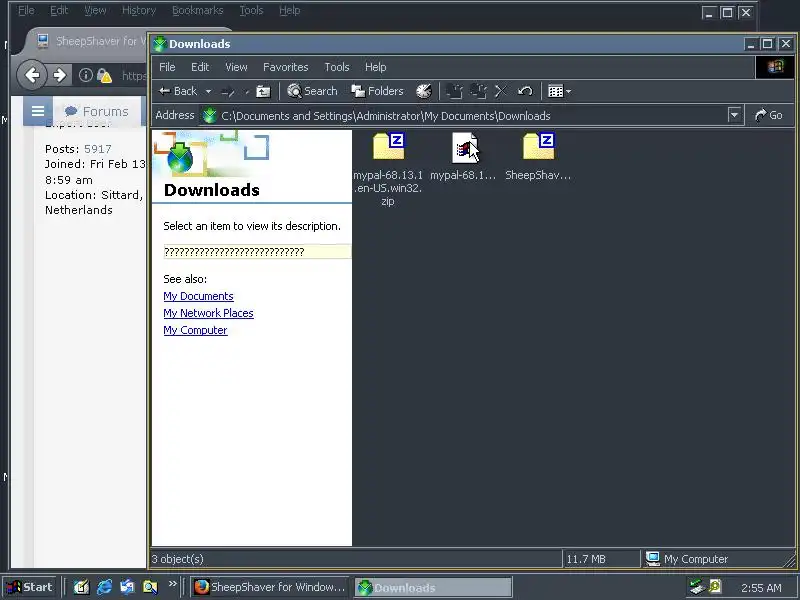Open the Edit menu in Downloads window
Screen dimensions: 800x600
(200, 67)
